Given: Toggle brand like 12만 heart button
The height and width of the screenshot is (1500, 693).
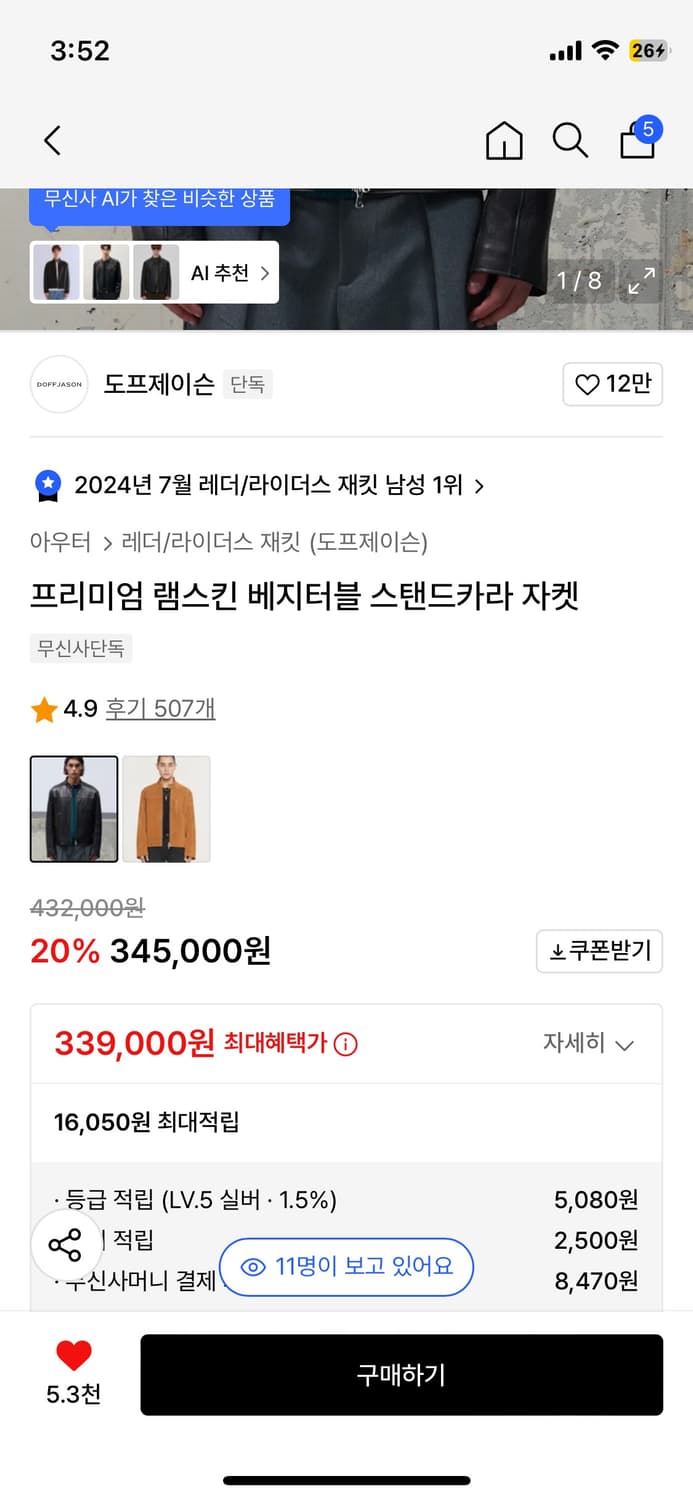Looking at the screenshot, I should click(x=613, y=384).
